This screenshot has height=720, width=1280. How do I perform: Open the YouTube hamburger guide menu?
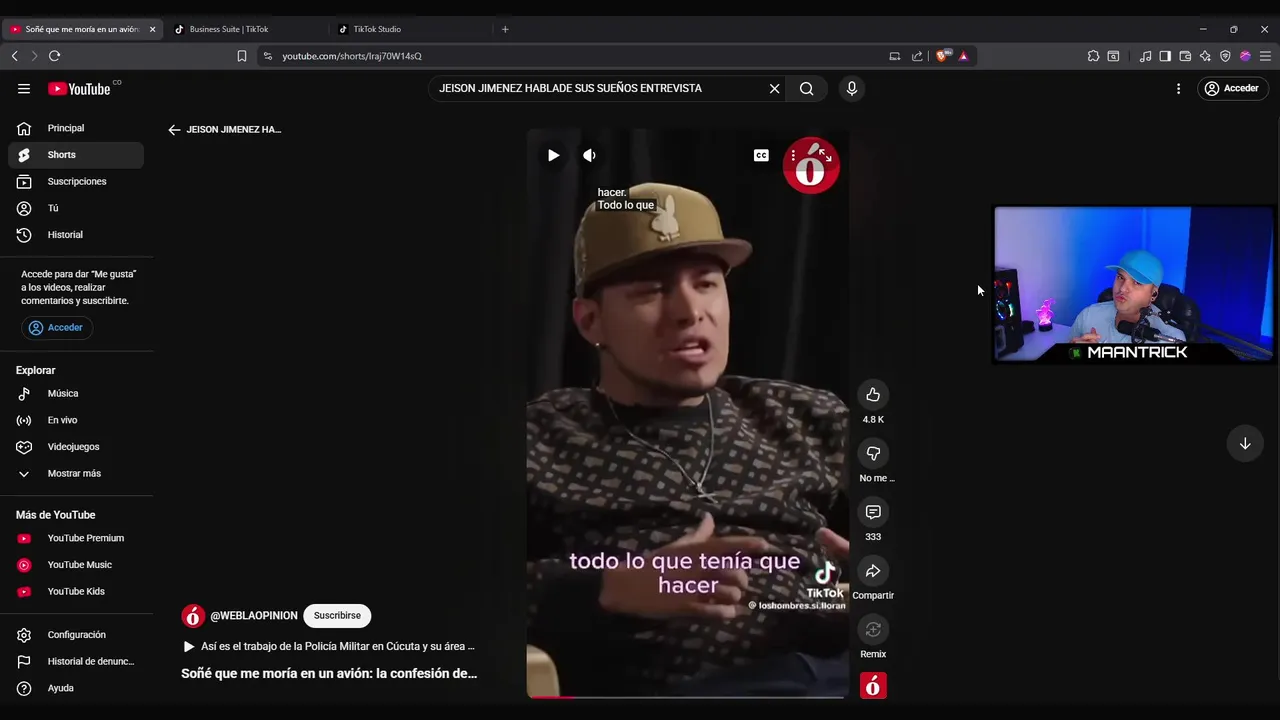[x=24, y=88]
